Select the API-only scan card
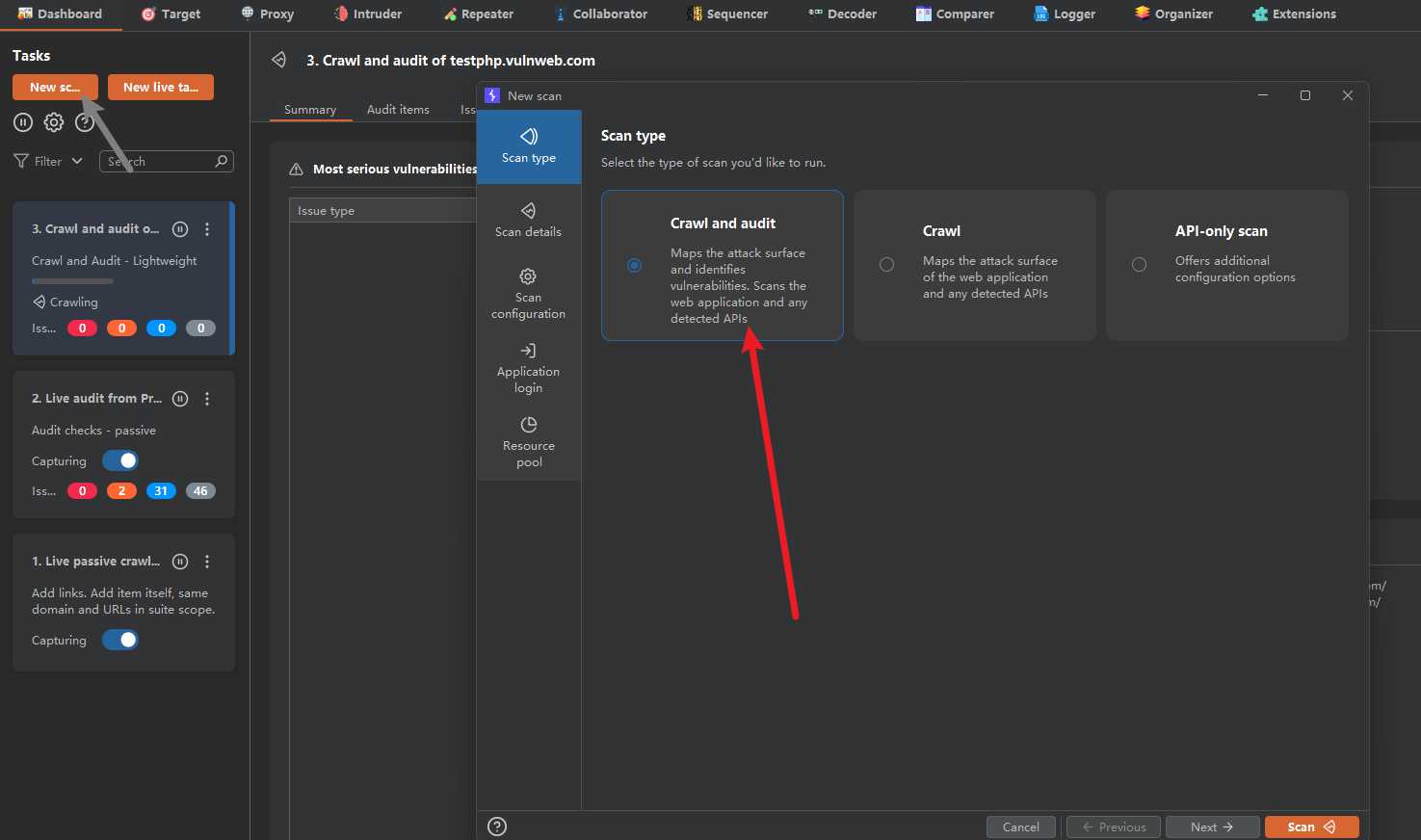 (1227, 265)
